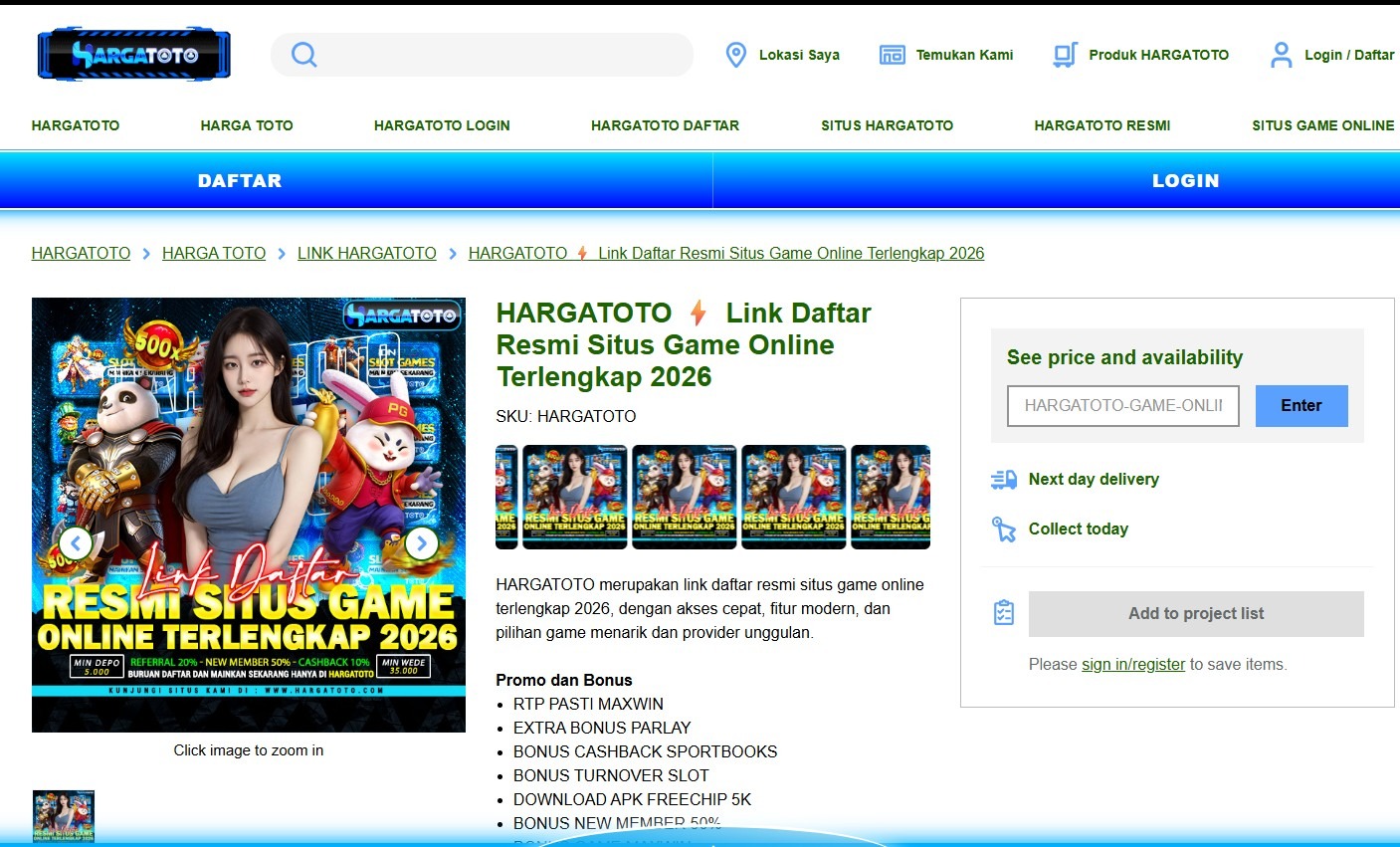Open Temukan Kami link
This screenshot has width=1400, height=847.
click(964, 55)
